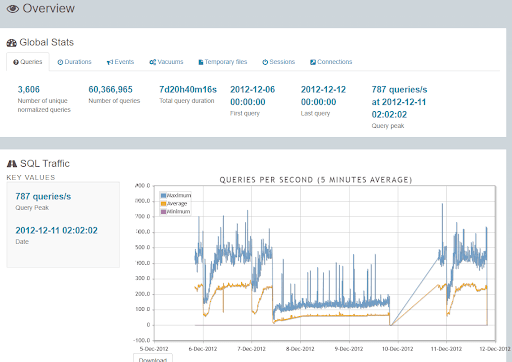
Task: Click the Download button under chart
Action: (153, 359)
